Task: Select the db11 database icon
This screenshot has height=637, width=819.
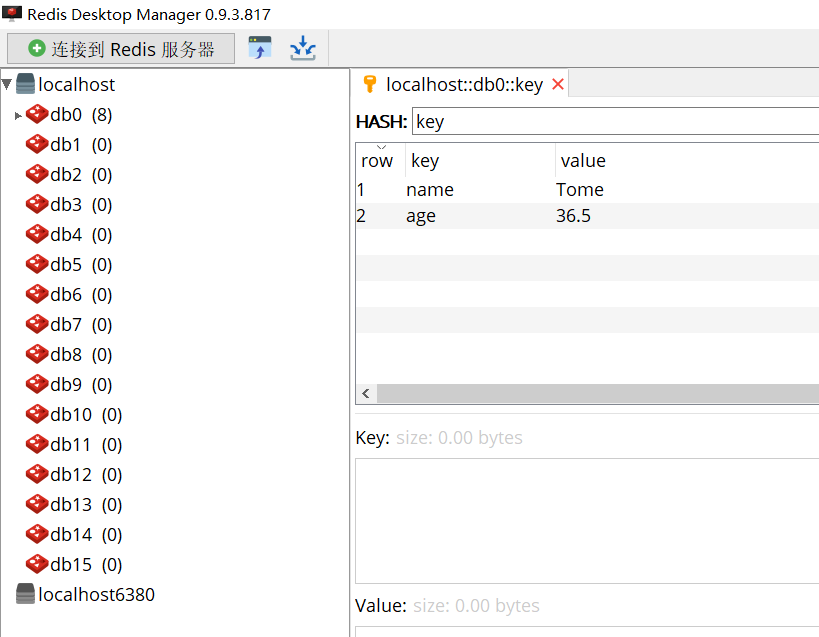Action: 37,444
